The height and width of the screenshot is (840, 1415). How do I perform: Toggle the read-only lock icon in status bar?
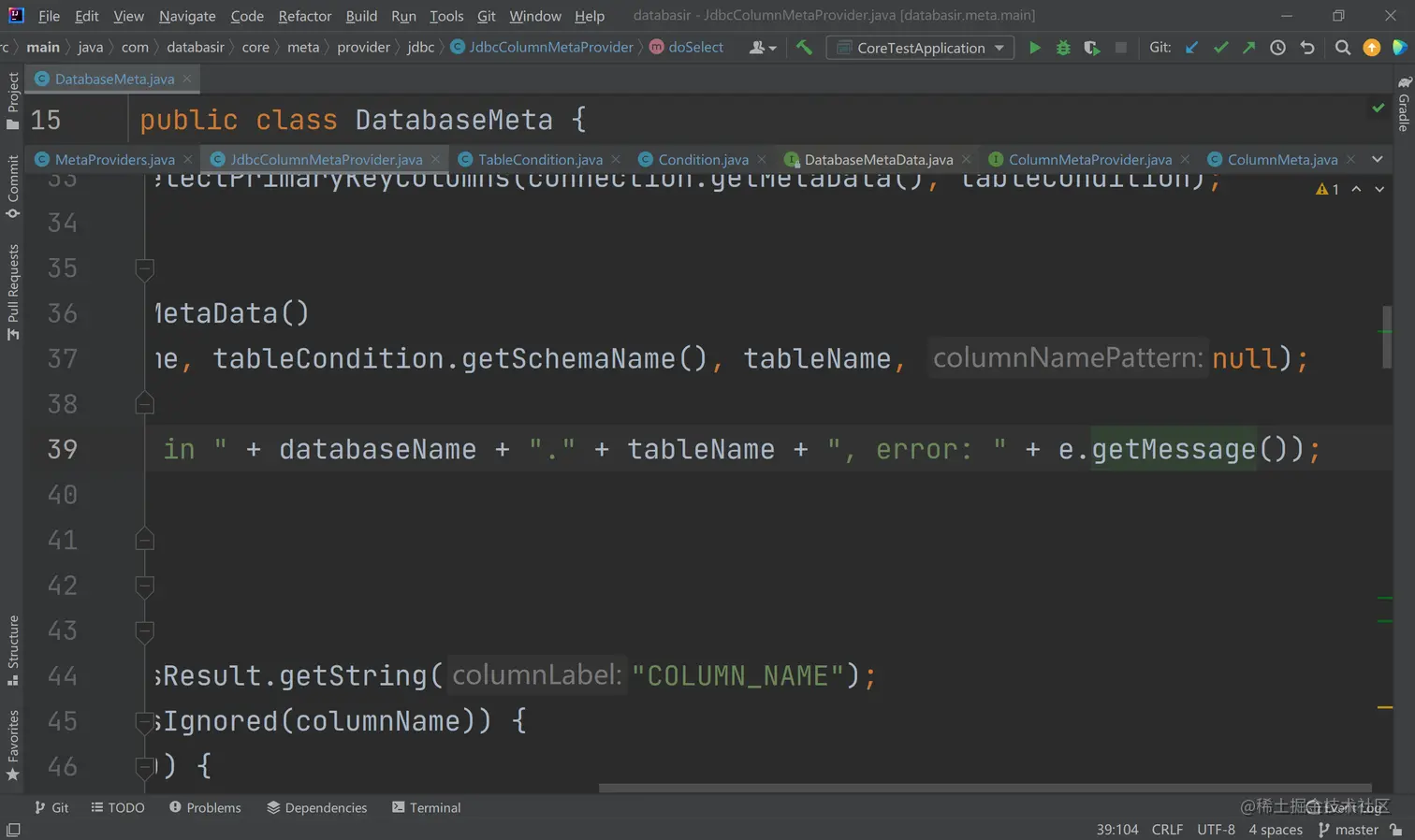coord(1396,830)
